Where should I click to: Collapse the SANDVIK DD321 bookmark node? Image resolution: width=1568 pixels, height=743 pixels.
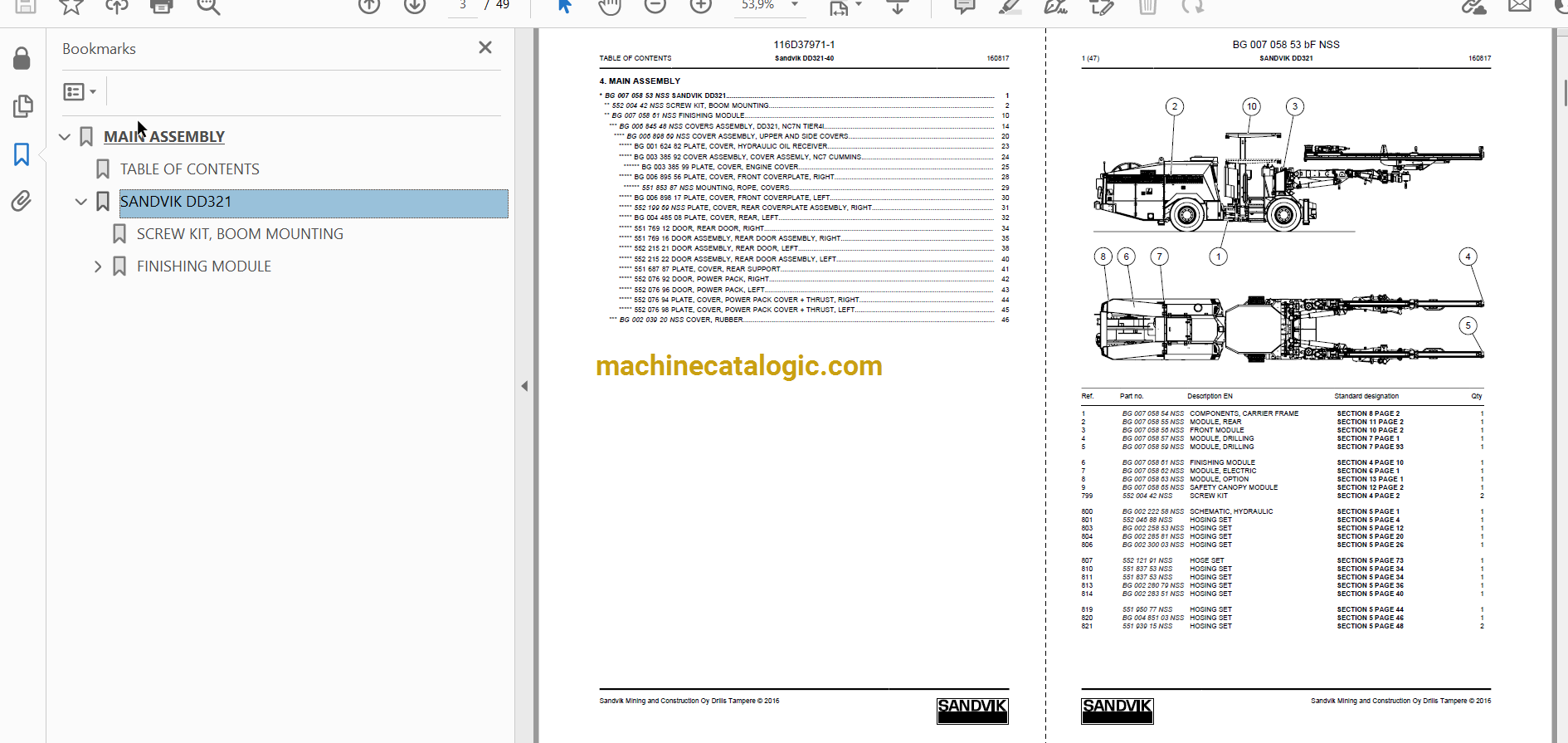click(81, 202)
